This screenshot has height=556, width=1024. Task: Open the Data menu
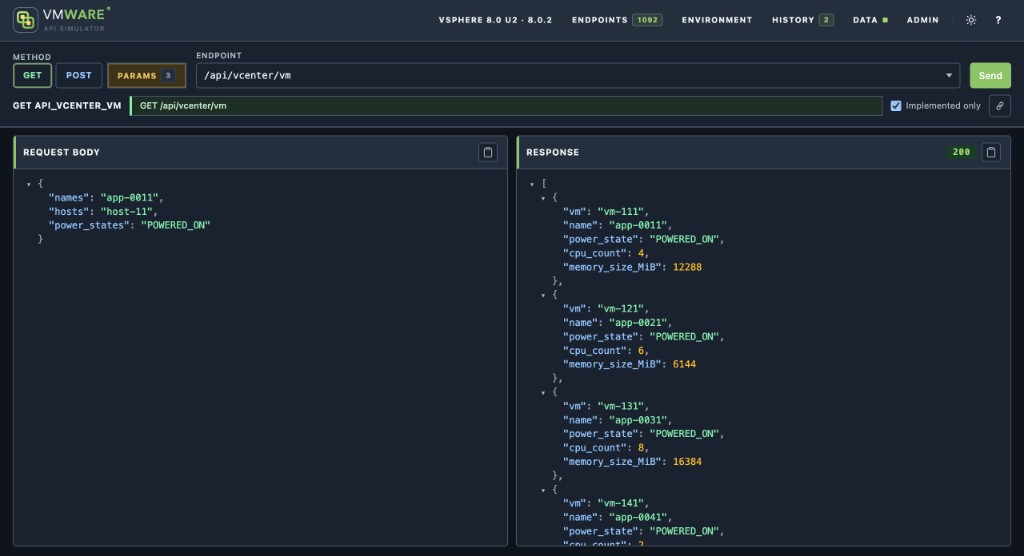point(870,20)
